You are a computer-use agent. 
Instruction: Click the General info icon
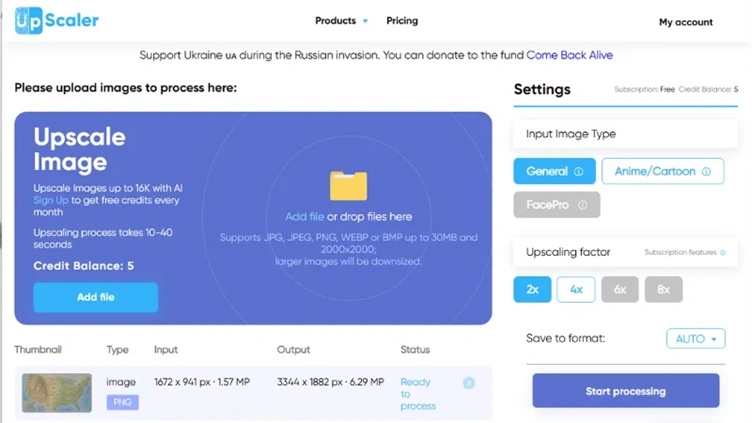[x=579, y=172]
